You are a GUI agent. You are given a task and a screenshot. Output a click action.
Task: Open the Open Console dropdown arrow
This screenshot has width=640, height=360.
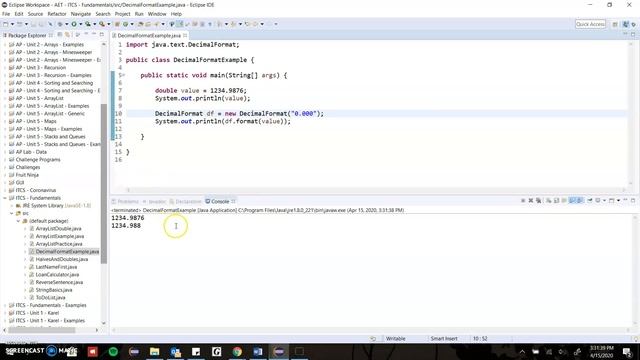[x=618, y=200]
